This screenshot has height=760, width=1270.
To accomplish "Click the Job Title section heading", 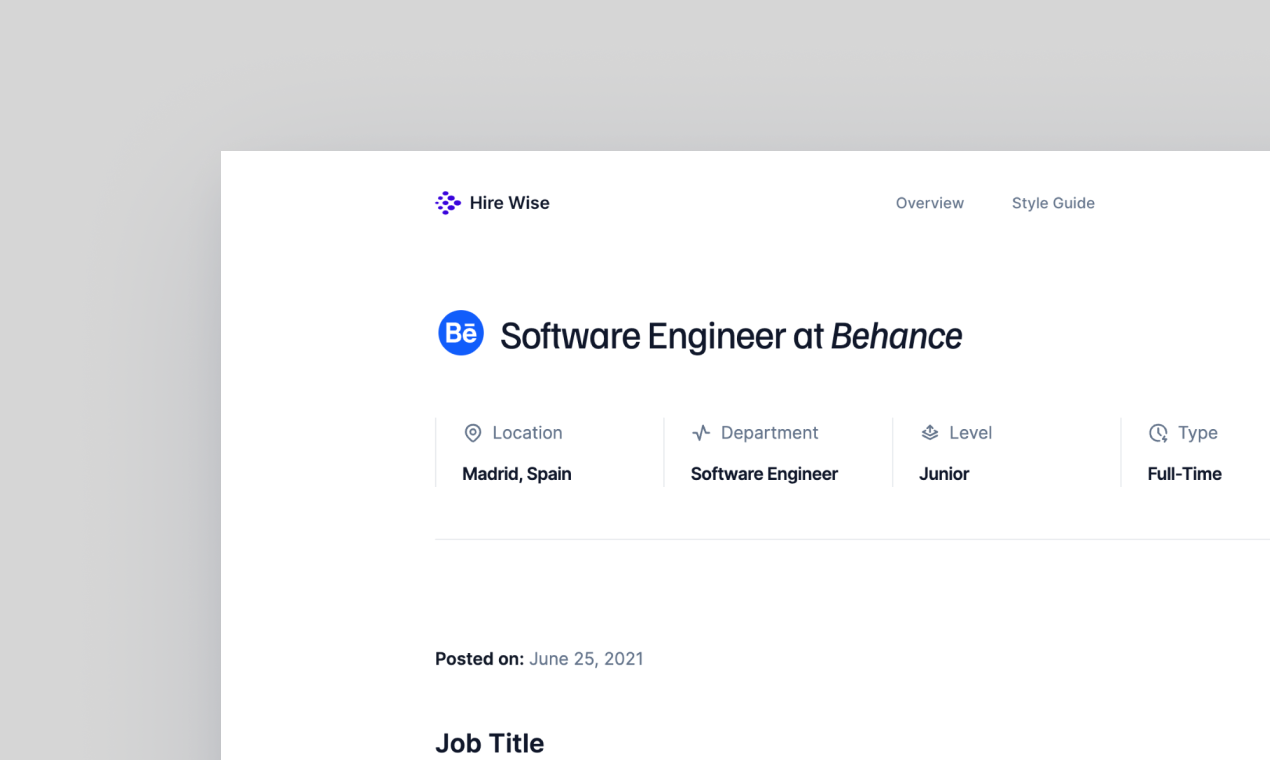I will pos(490,743).
